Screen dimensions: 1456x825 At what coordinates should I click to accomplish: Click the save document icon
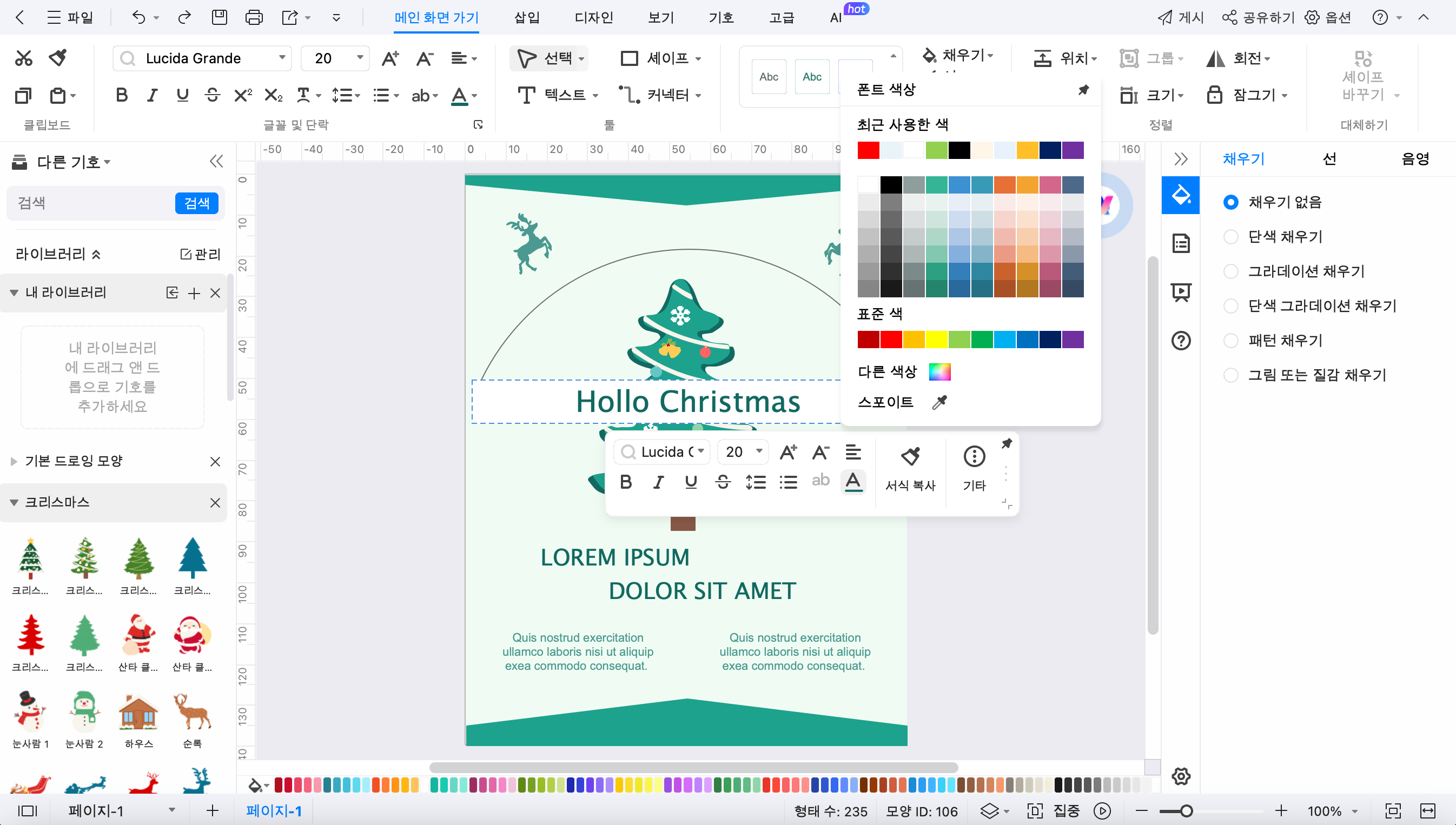tap(220, 17)
